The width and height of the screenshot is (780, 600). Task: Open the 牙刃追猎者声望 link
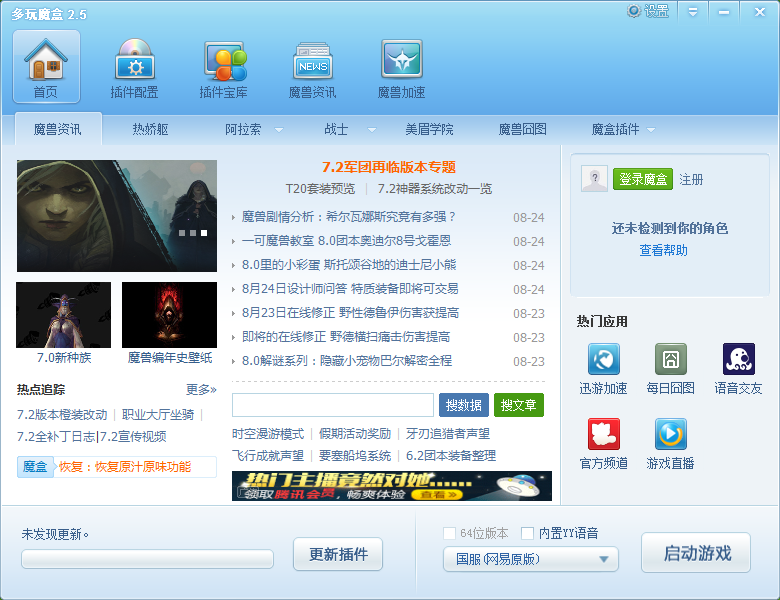click(448, 434)
